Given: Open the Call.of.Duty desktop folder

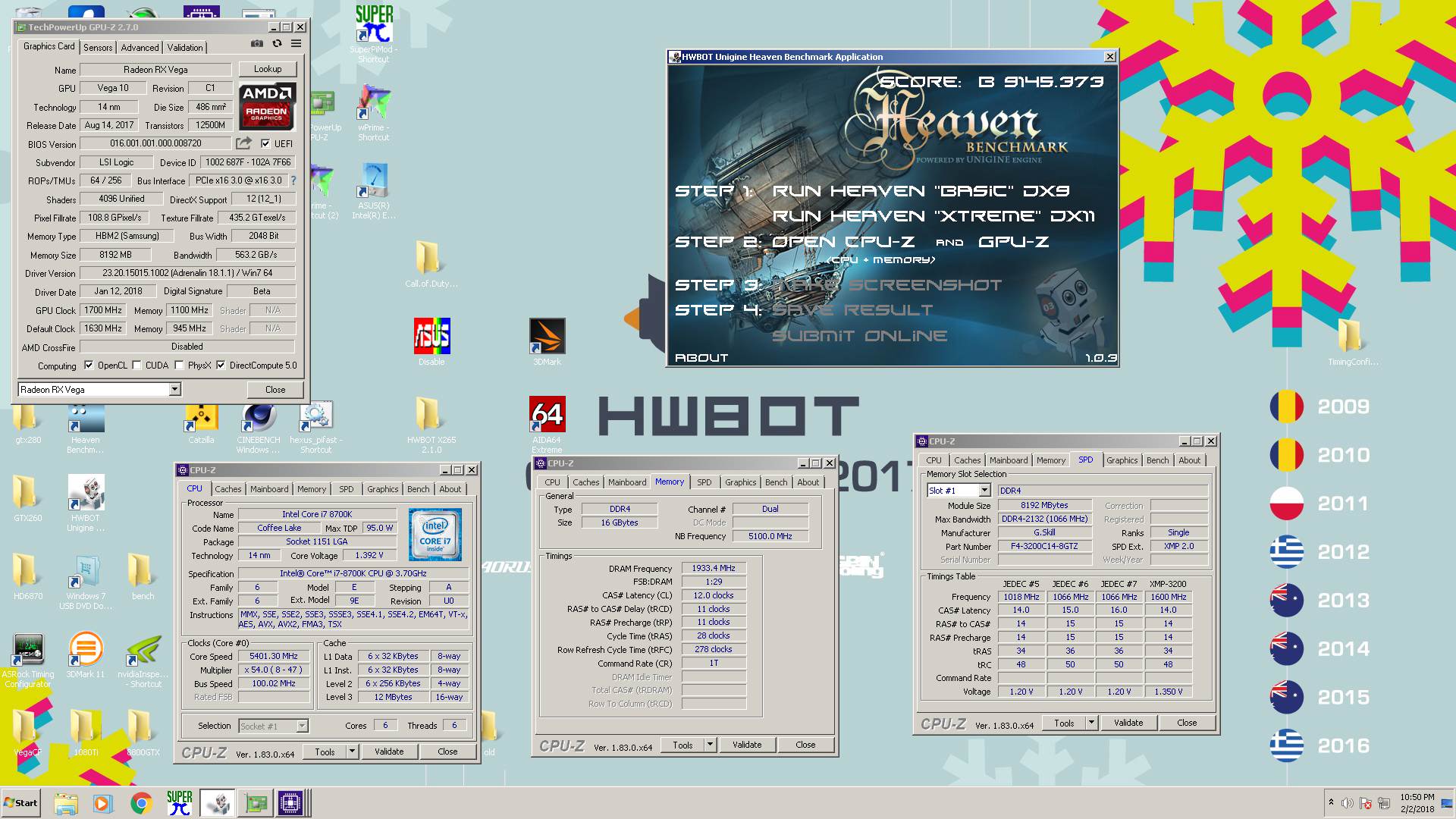Looking at the screenshot, I should coord(431,265).
